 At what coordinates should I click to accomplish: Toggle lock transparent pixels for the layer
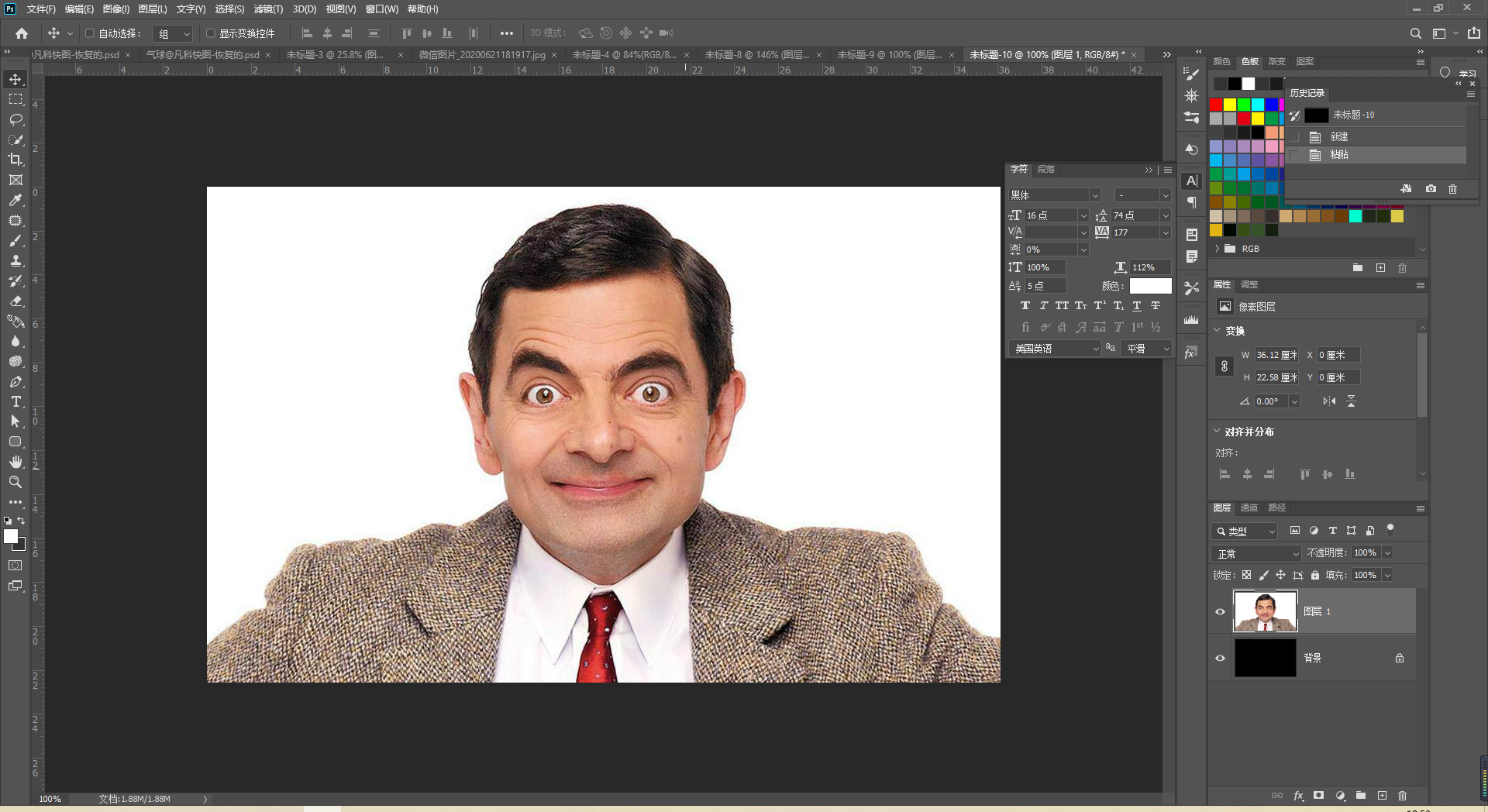coord(1246,575)
